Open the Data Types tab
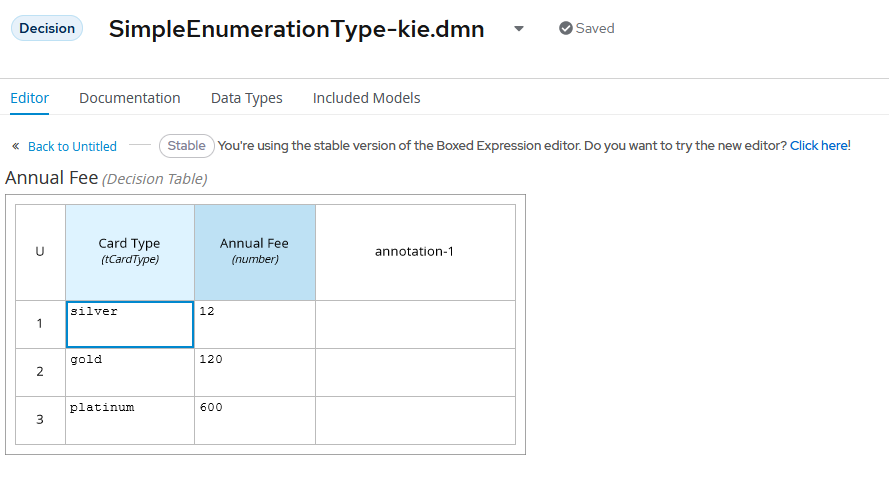Screen dimensions: 889x477 coord(246,98)
